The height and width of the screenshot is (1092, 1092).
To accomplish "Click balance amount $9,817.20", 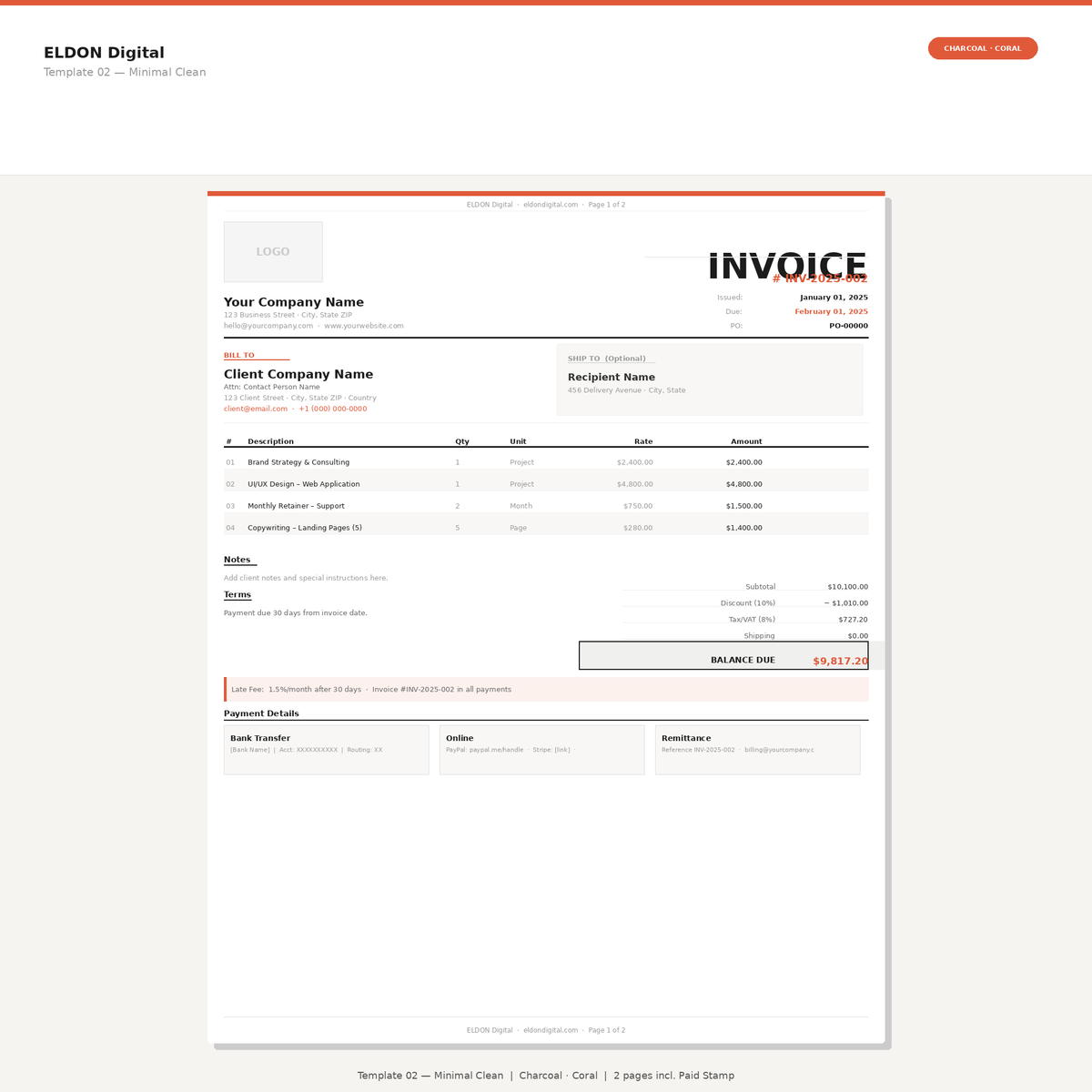I will point(841,662).
